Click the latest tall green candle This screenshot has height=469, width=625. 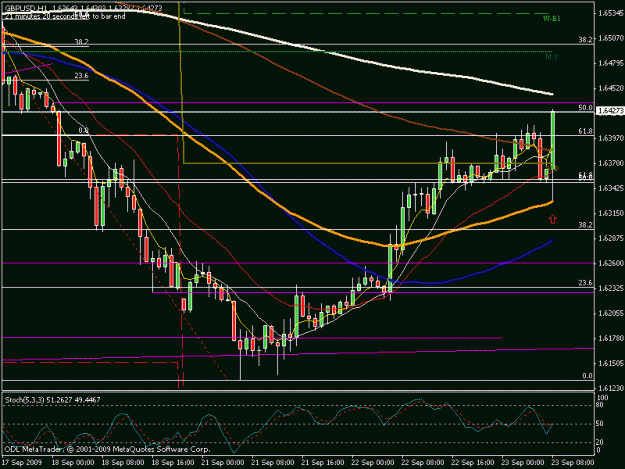[553, 139]
